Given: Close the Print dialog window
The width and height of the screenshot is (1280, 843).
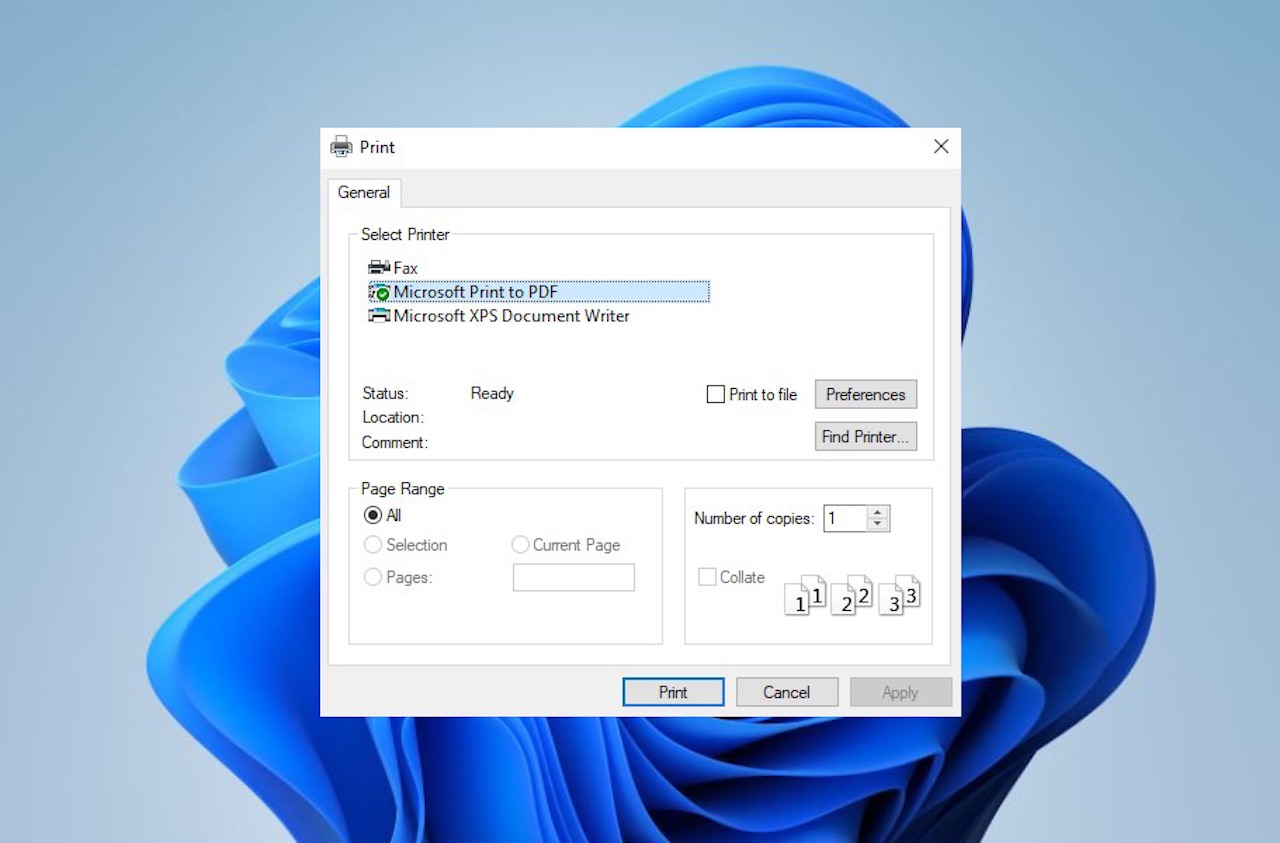Looking at the screenshot, I should tap(941, 147).
